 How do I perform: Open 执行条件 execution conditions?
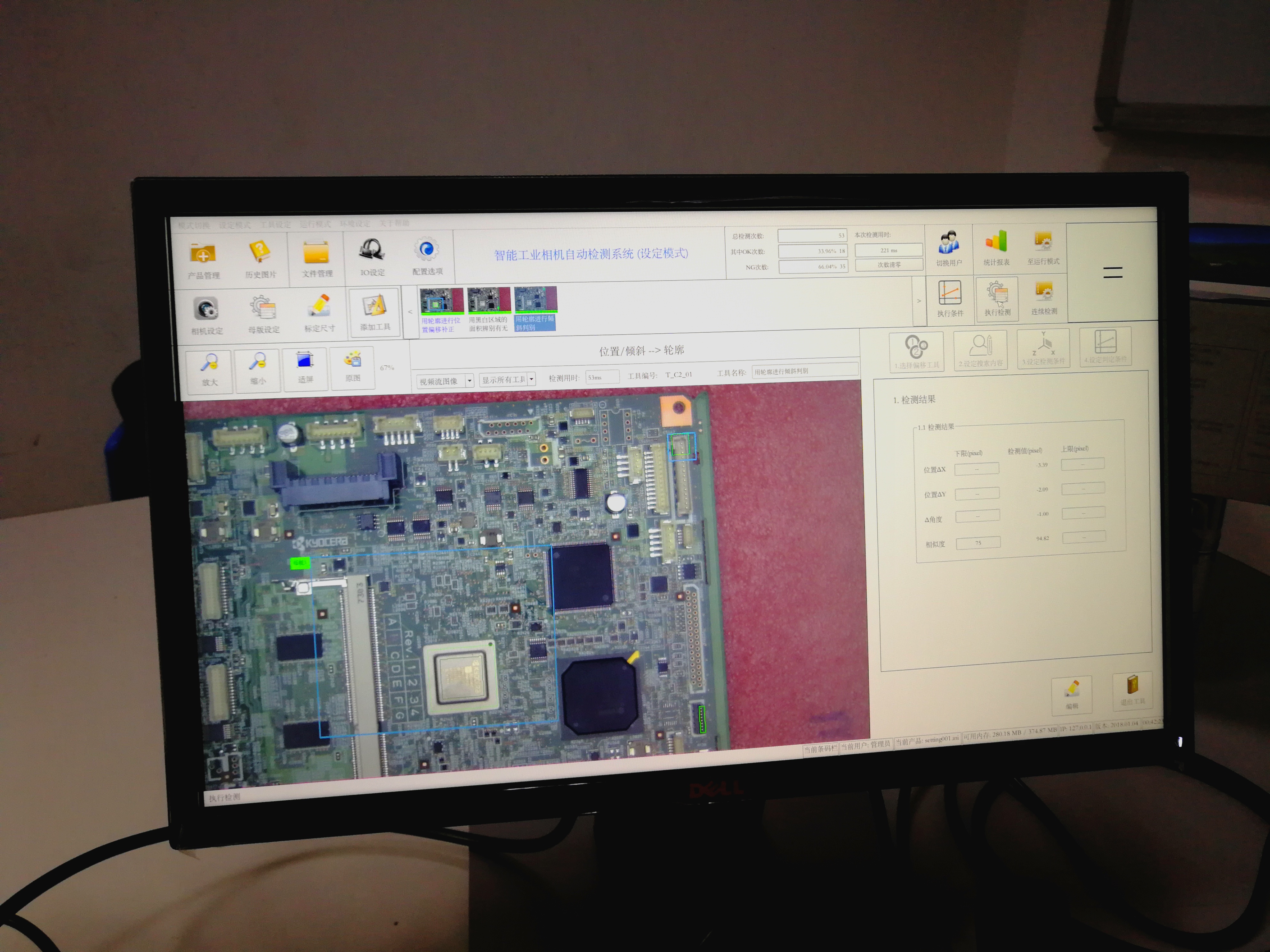pyautogui.click(x=950, y=299)
